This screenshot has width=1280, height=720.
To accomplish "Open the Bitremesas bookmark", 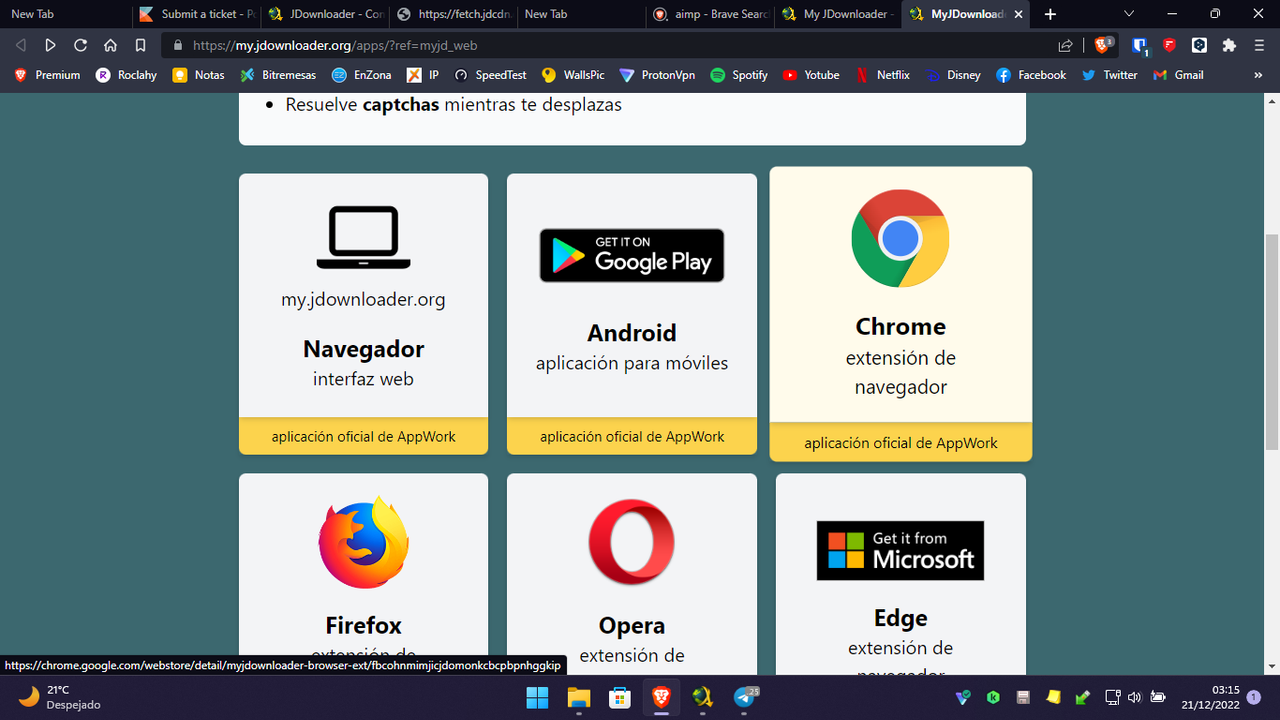I will point(277,75).
